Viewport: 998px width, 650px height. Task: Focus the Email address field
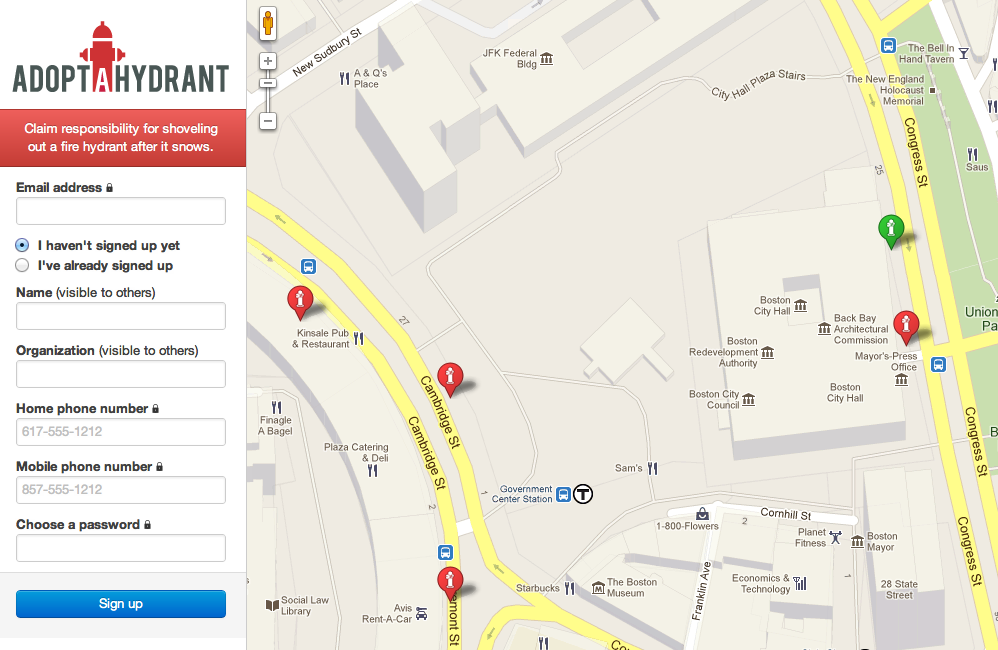(121, 211)
